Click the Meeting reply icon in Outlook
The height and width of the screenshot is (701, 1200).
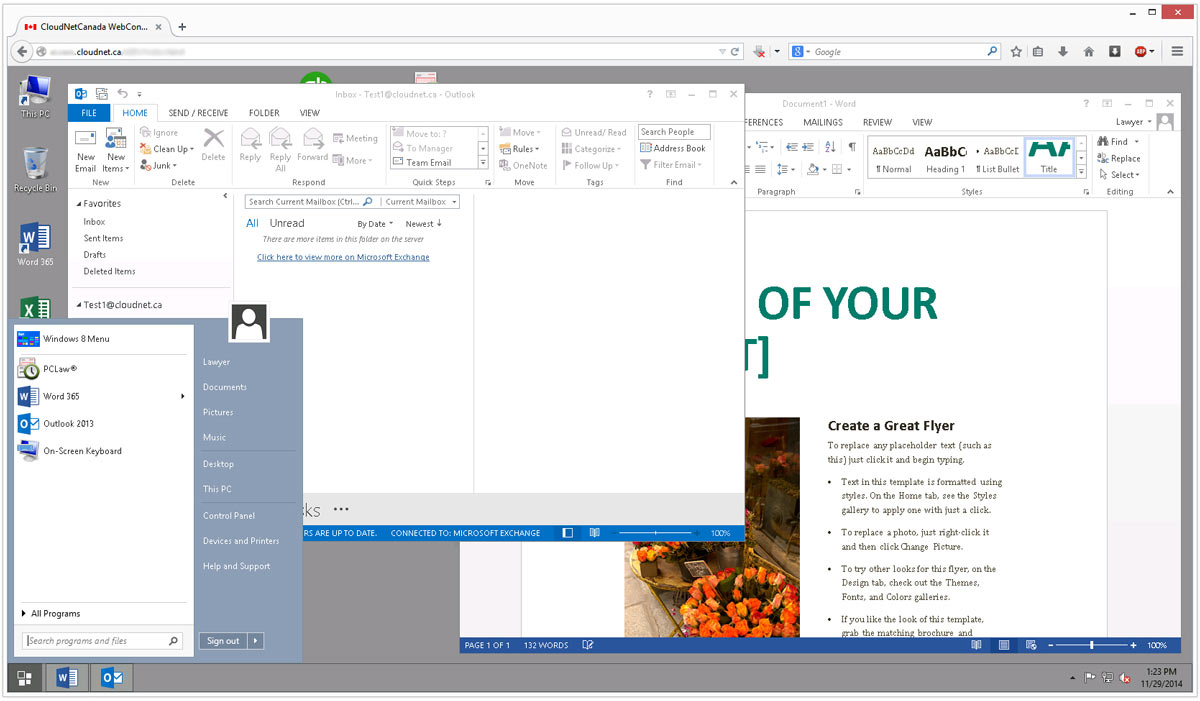[x=355, y=138]
